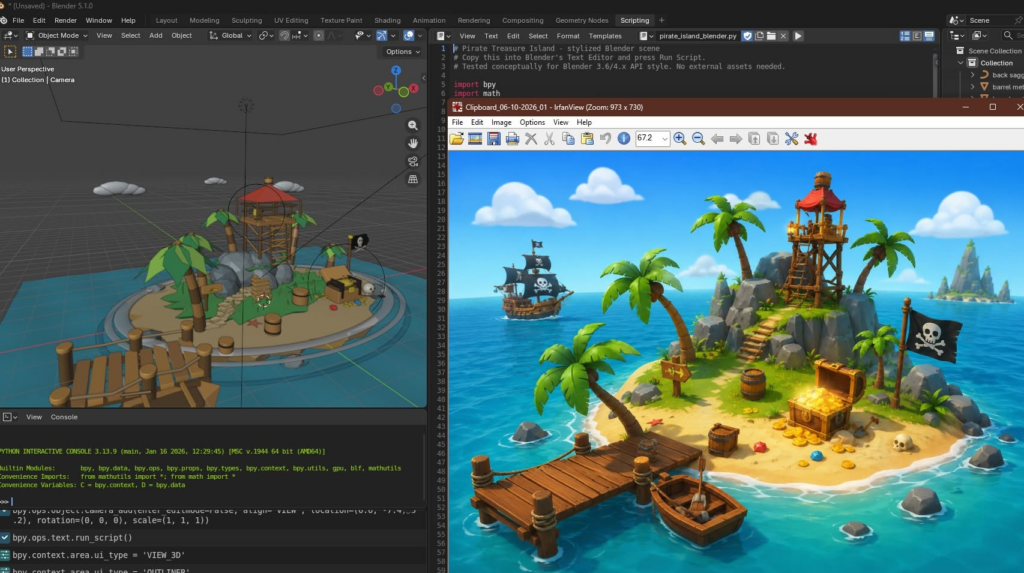Click the Z axis on navigation gizmo
Screen dimensions: 1024x573
point(396,70)
